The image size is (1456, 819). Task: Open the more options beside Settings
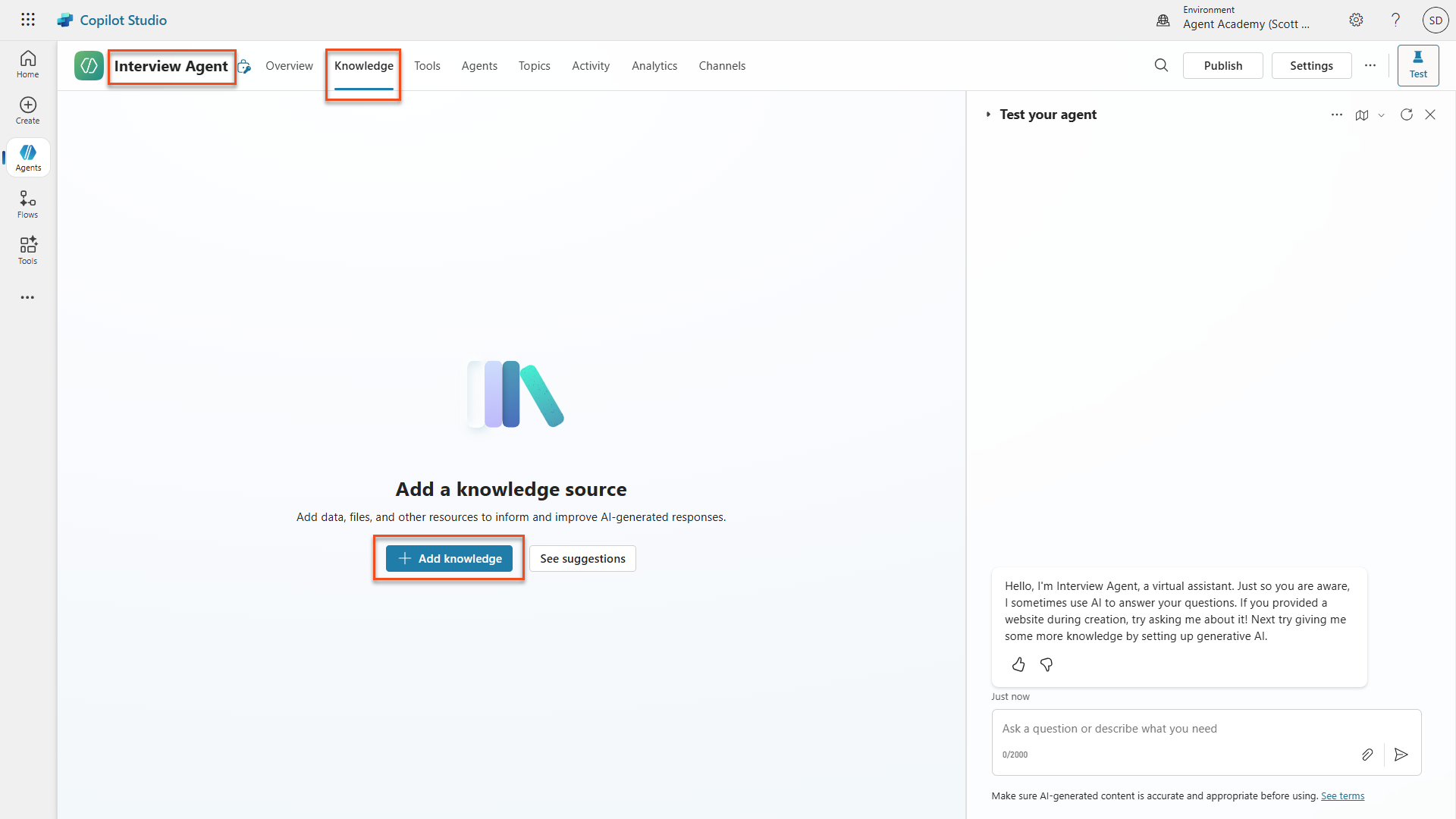1370,65
